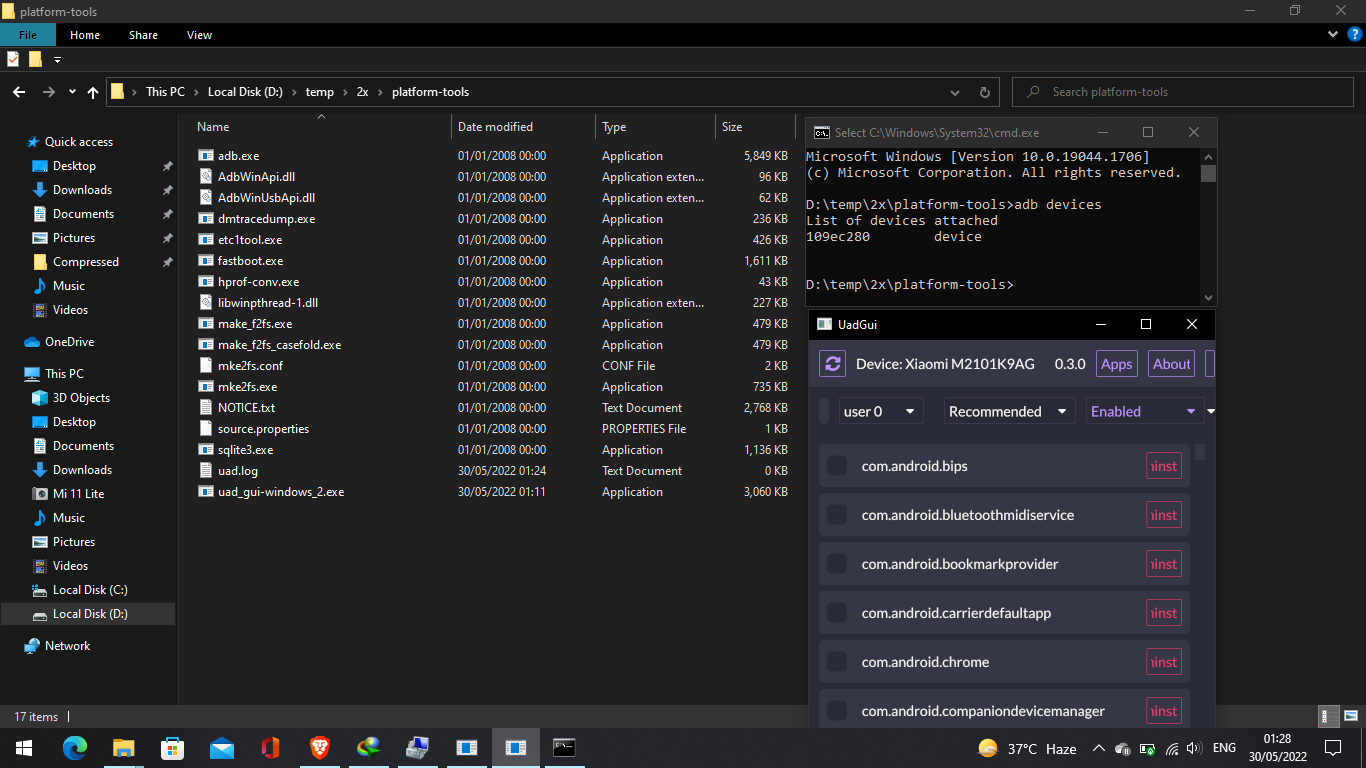The height and width of the screenshot is (768, 1366).
Task: Open the user 0 dropdown
Action: tap(880, 410)
